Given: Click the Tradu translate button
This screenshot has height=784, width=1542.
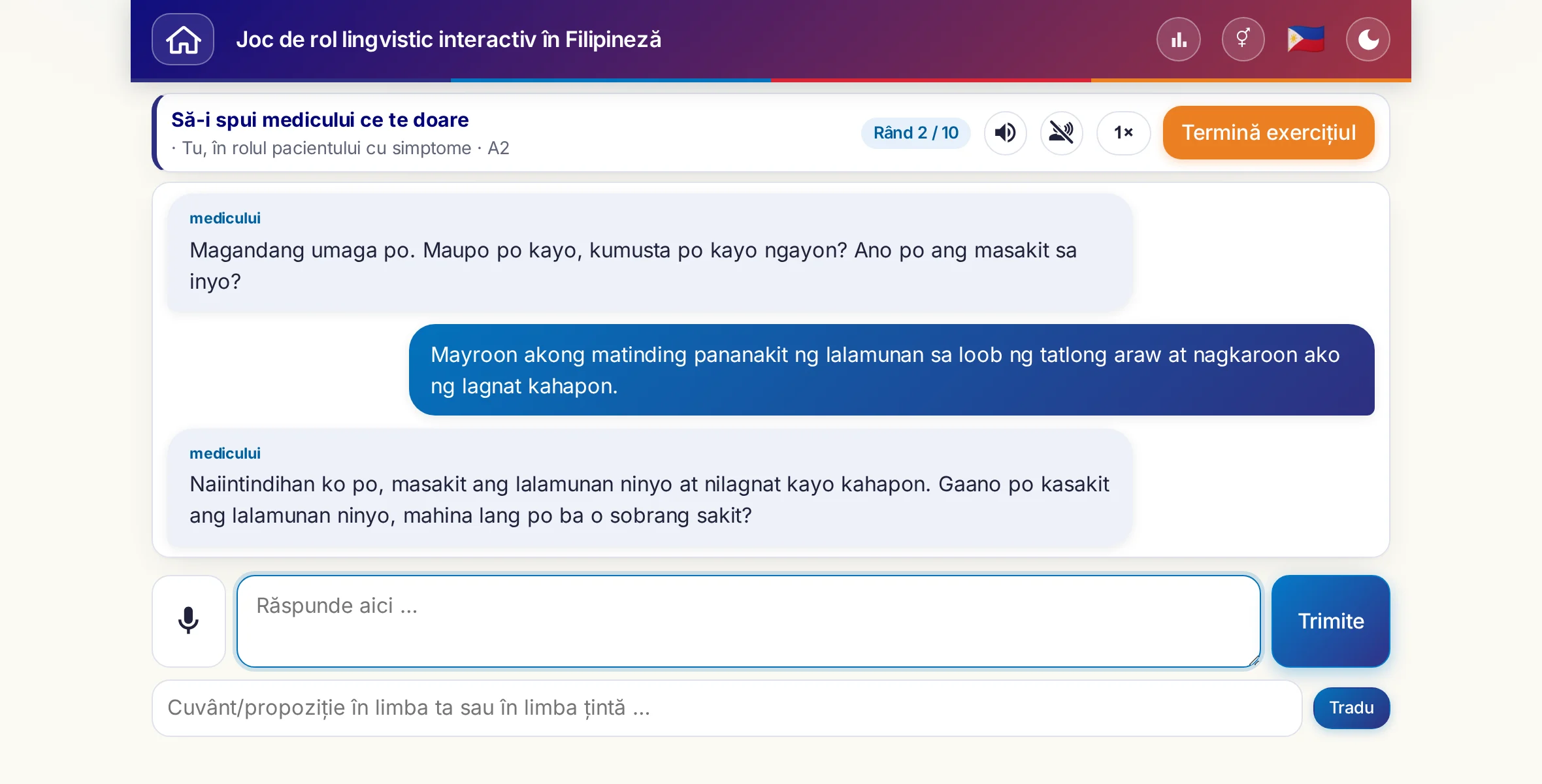Looking at the screenshot, I should tap(1351, 708).
